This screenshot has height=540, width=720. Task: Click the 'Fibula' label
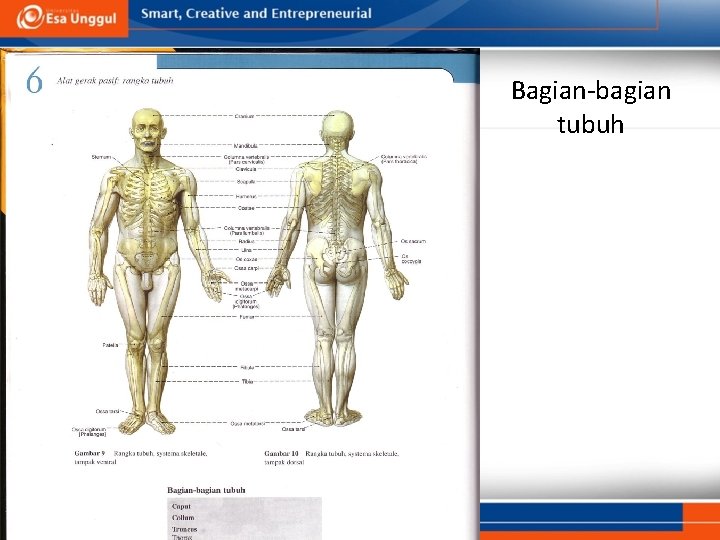tap(247, 367)
